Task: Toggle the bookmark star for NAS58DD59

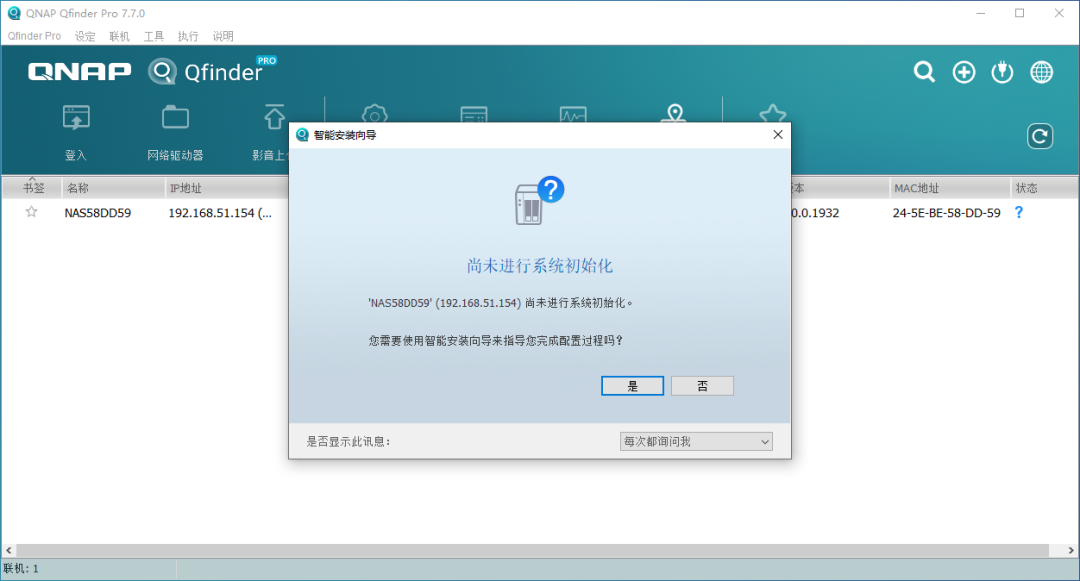Action: [31, 212]
